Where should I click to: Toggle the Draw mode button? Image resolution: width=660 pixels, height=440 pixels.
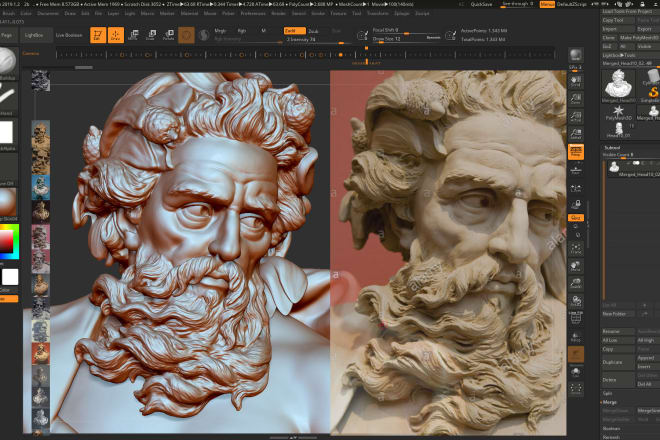(116, 35)
